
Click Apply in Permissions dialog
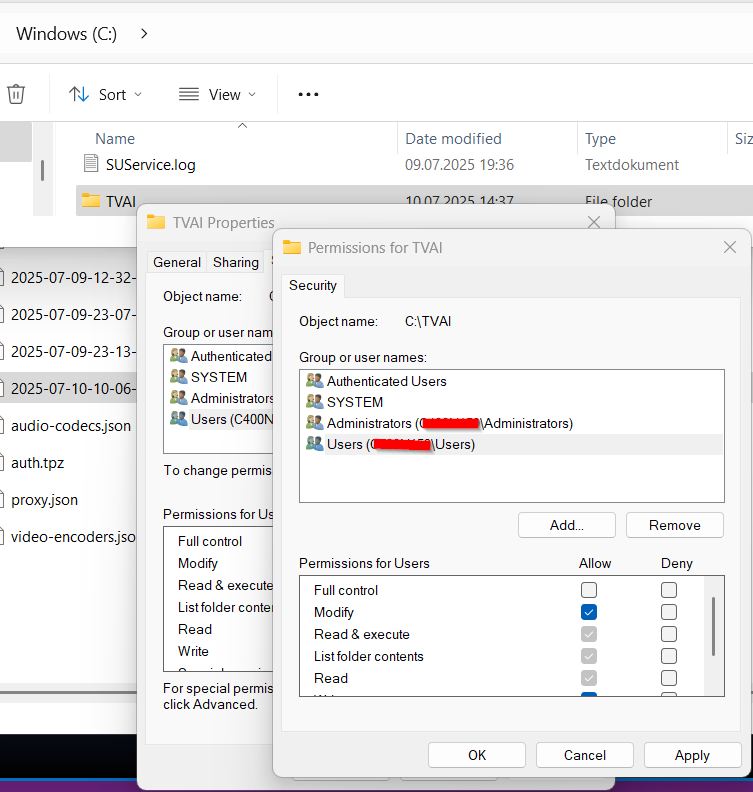[x=692, y=755]
